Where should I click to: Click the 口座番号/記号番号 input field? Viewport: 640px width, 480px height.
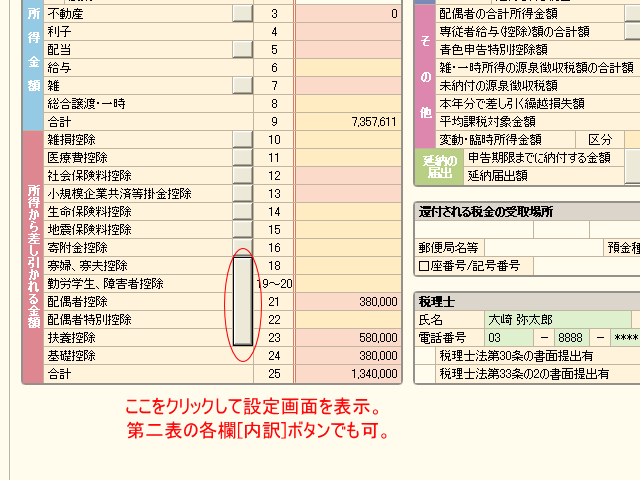point(587,265)
